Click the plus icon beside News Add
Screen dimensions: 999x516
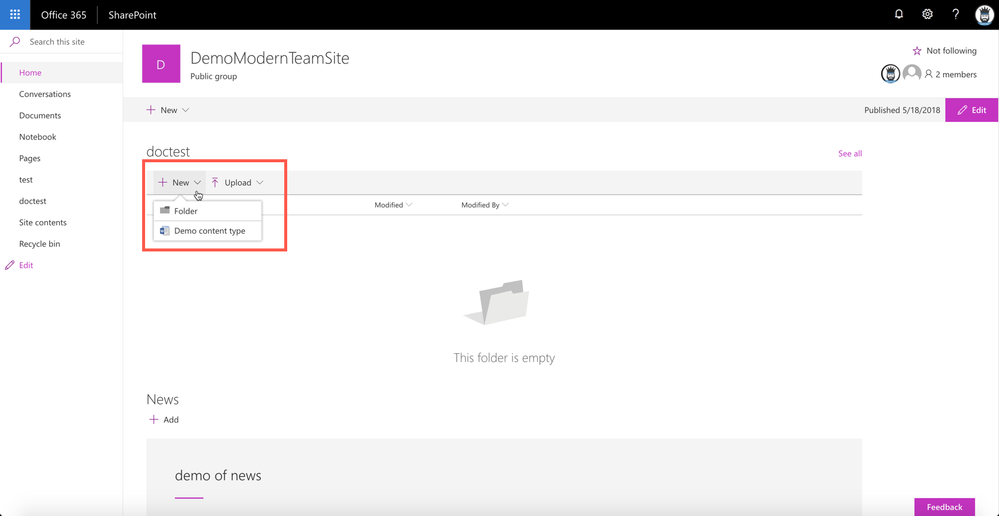pyautogui.click(x=153, y=419)
